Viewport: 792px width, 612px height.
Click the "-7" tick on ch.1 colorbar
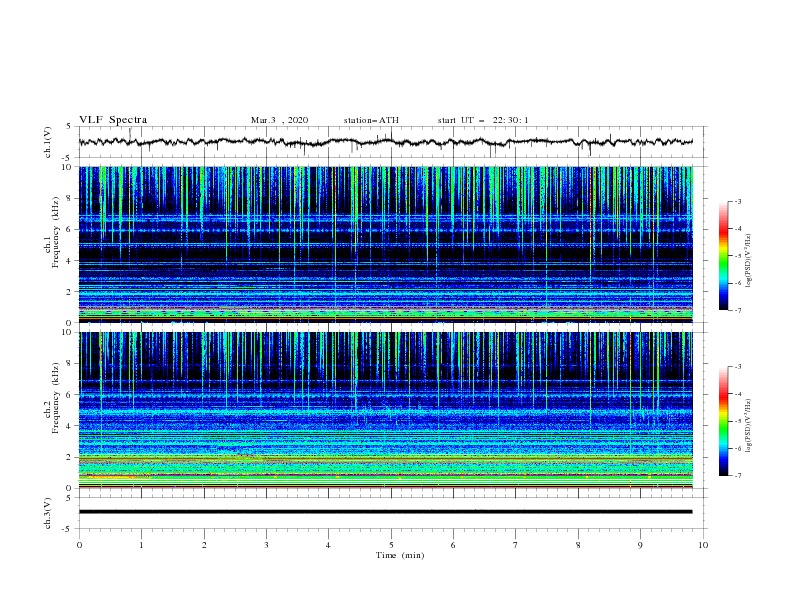point(737,310)
